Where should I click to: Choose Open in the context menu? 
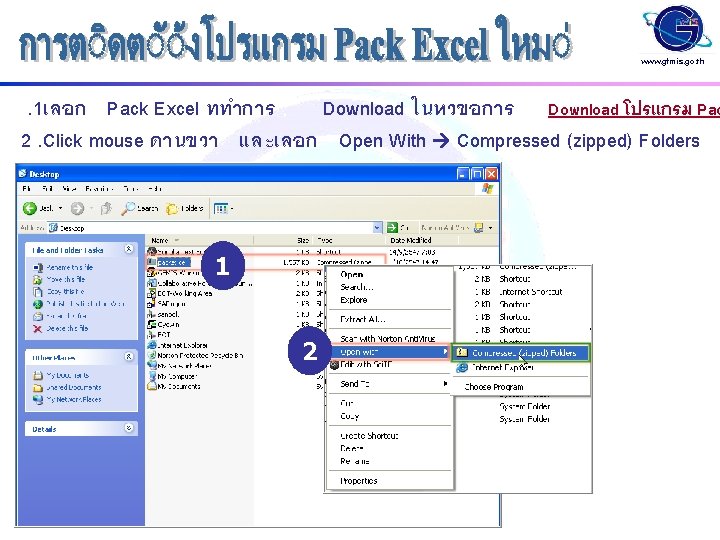pyautogui.click(x=390, y=274)
